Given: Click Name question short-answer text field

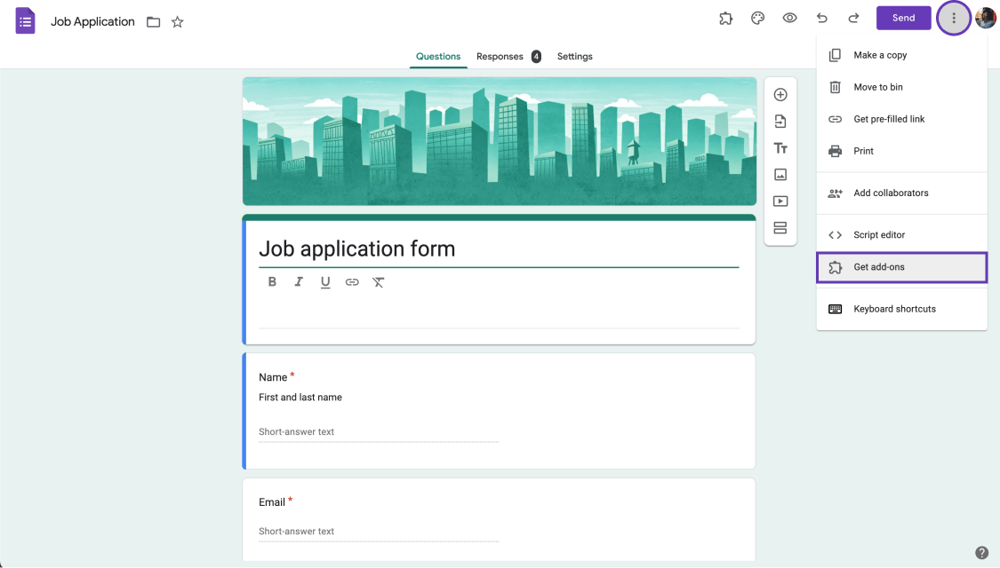Looking at the screenshot, I should (x=378, y=432).
